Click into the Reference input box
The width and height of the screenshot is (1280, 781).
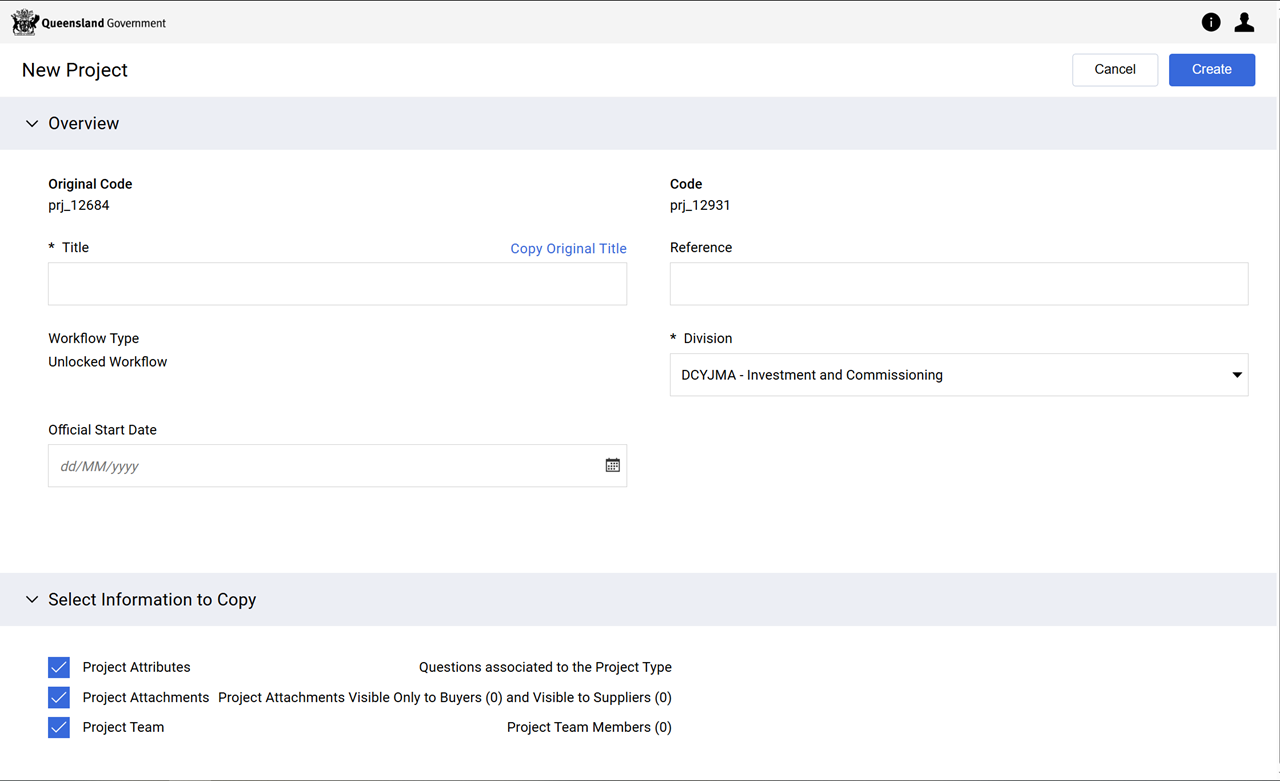(x=958, y=284)
